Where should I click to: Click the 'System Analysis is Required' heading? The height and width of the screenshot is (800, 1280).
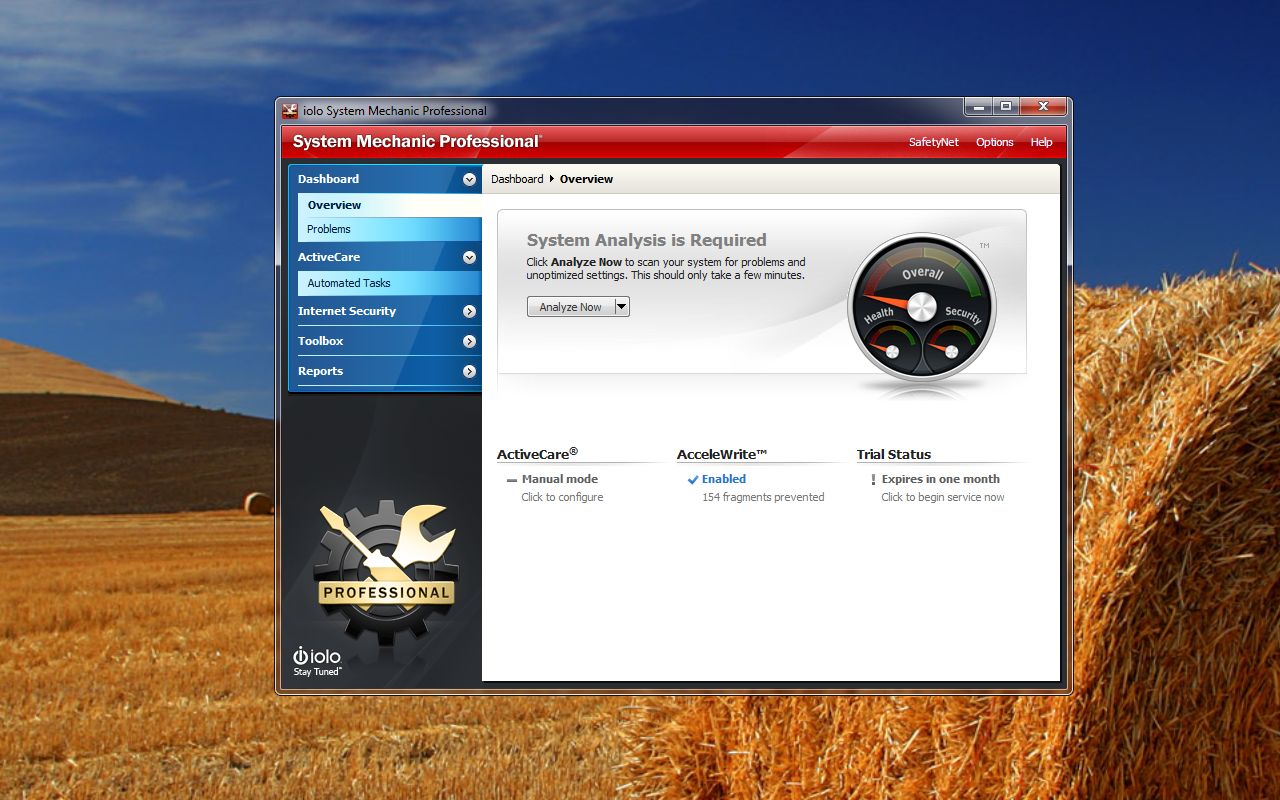coord(647,240)
